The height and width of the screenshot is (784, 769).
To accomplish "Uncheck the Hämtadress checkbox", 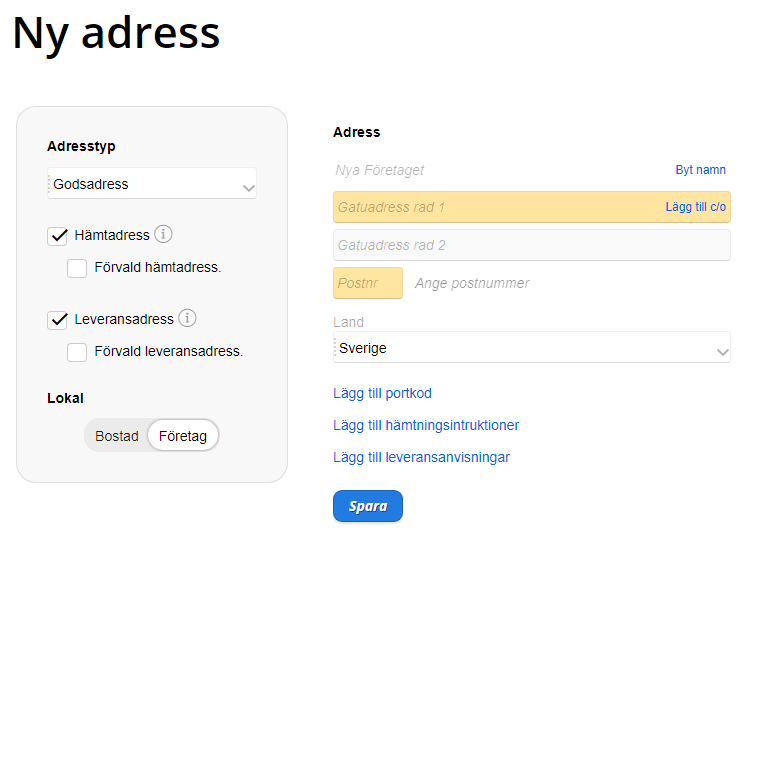I will pyautogui.click(x=58, y=236).
